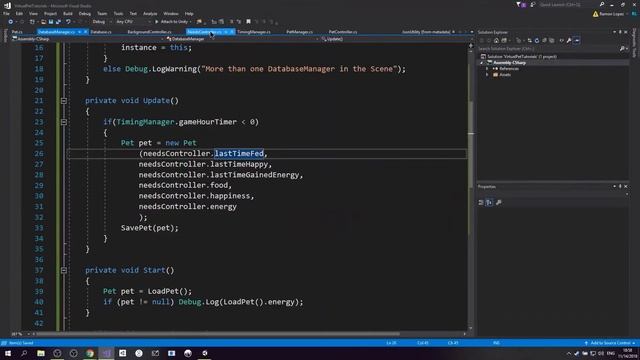Click the Alphabetical icon in Properties panel
This screenshot has width=640, height=360.
click(x=489, y=202)
